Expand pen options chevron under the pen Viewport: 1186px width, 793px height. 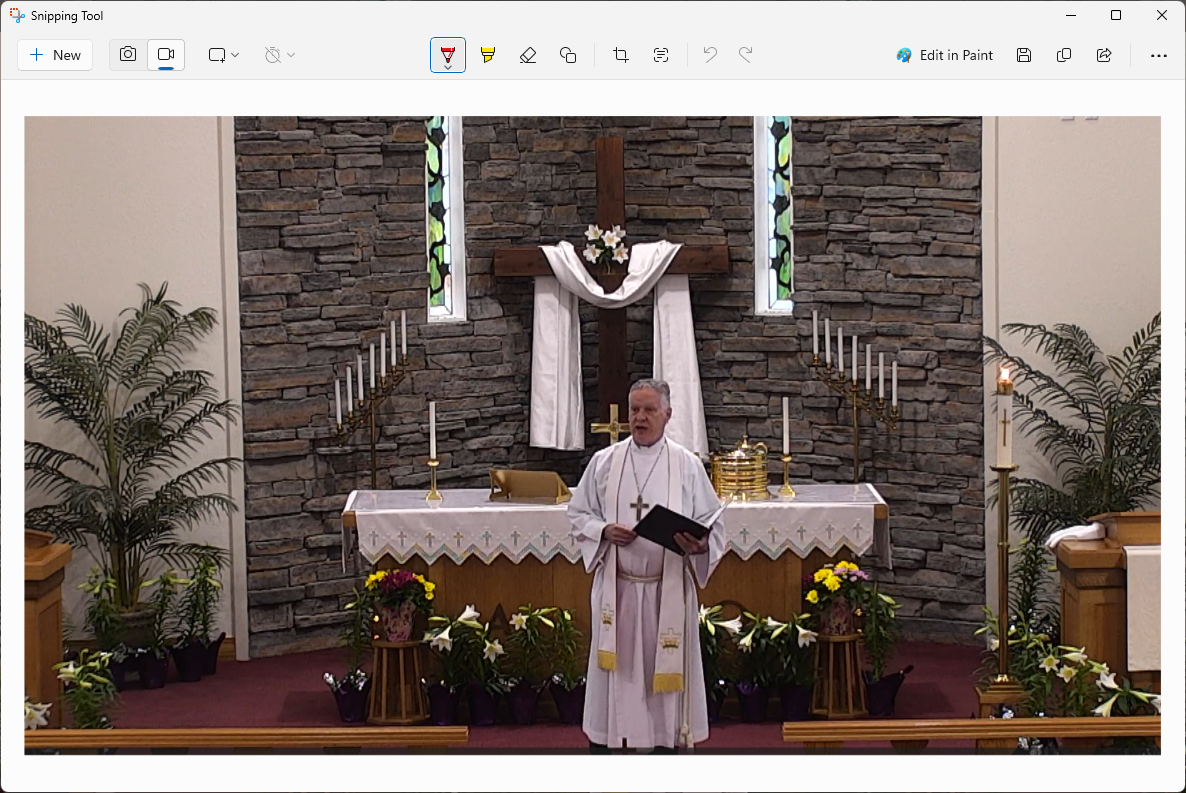coord(448,67)
